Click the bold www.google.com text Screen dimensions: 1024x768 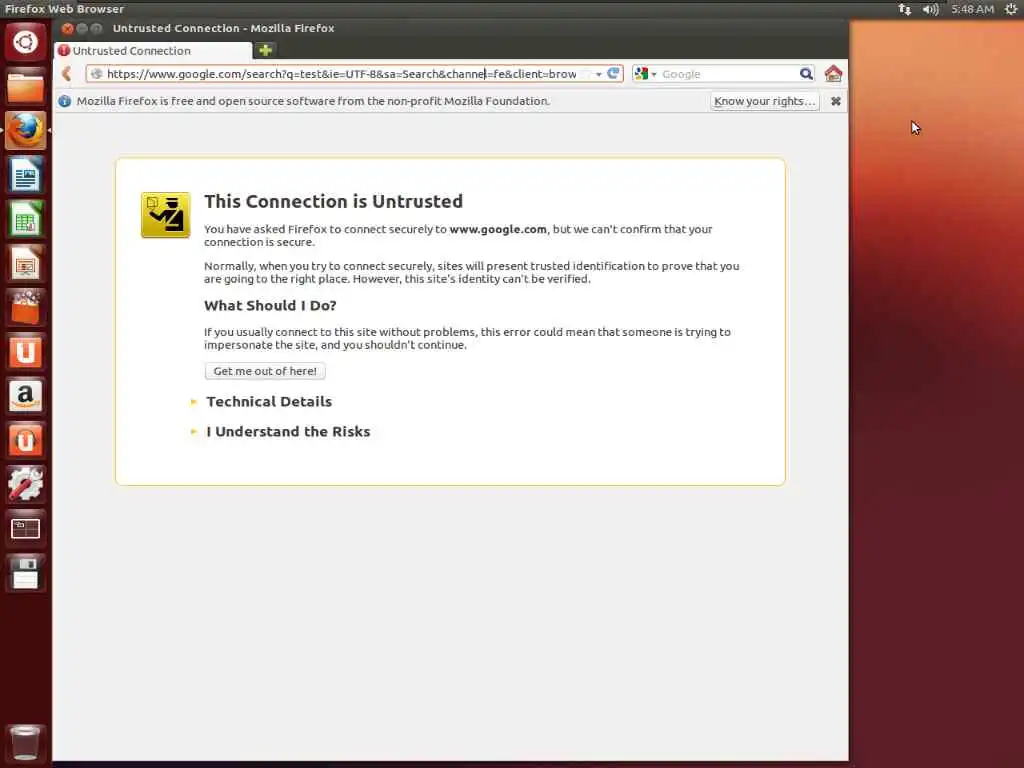498,229
